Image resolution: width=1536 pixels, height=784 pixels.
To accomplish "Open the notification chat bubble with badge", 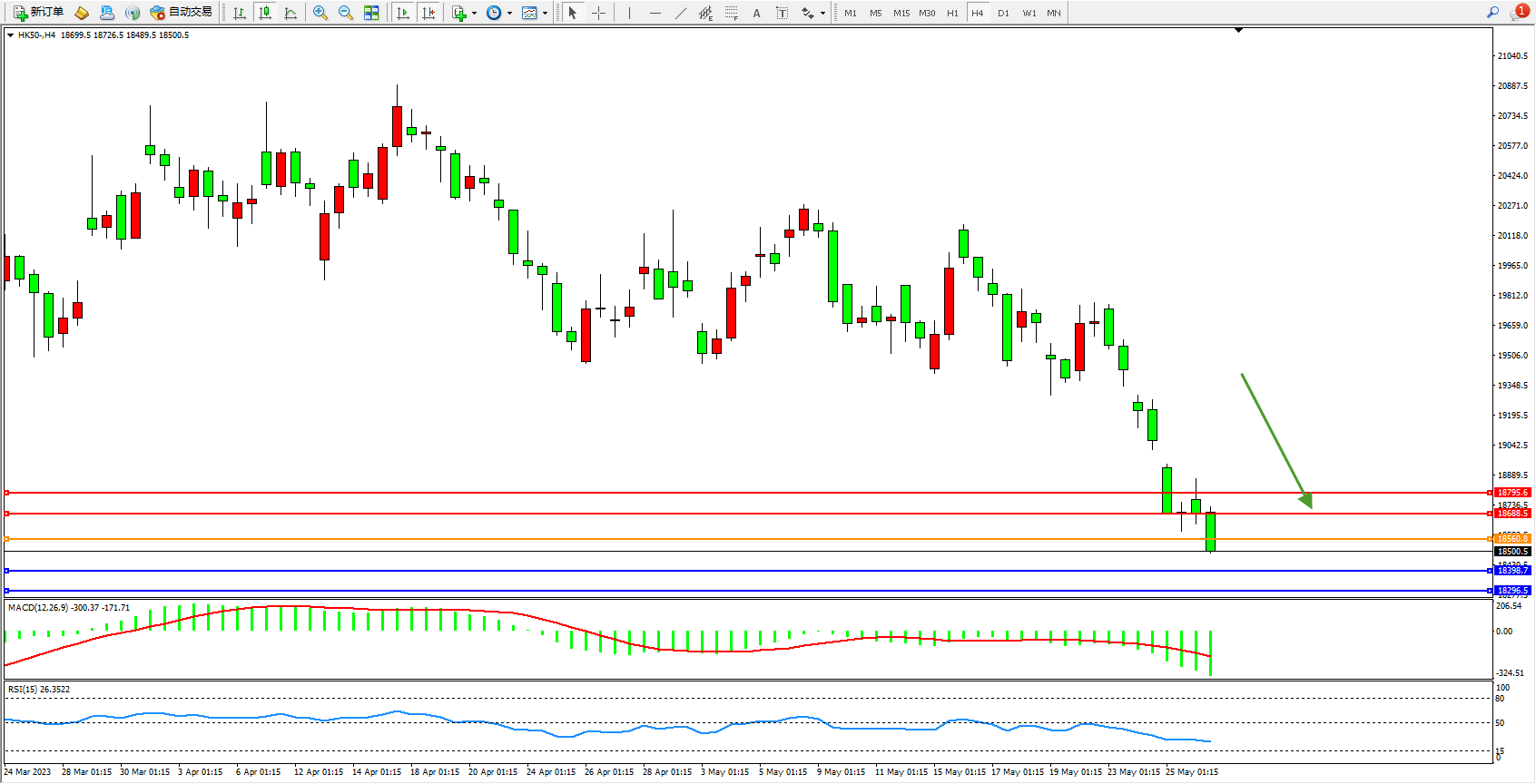I will coord(1519,13).
